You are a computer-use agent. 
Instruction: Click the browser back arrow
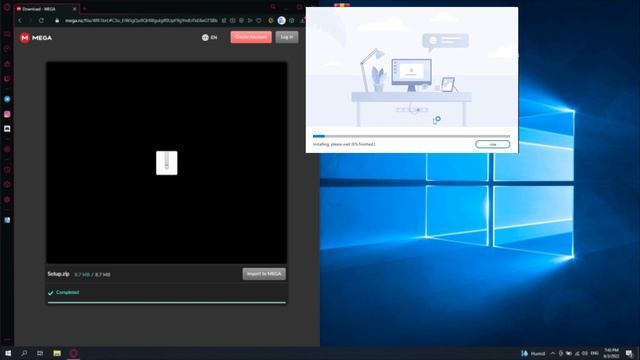pos(20,20)
